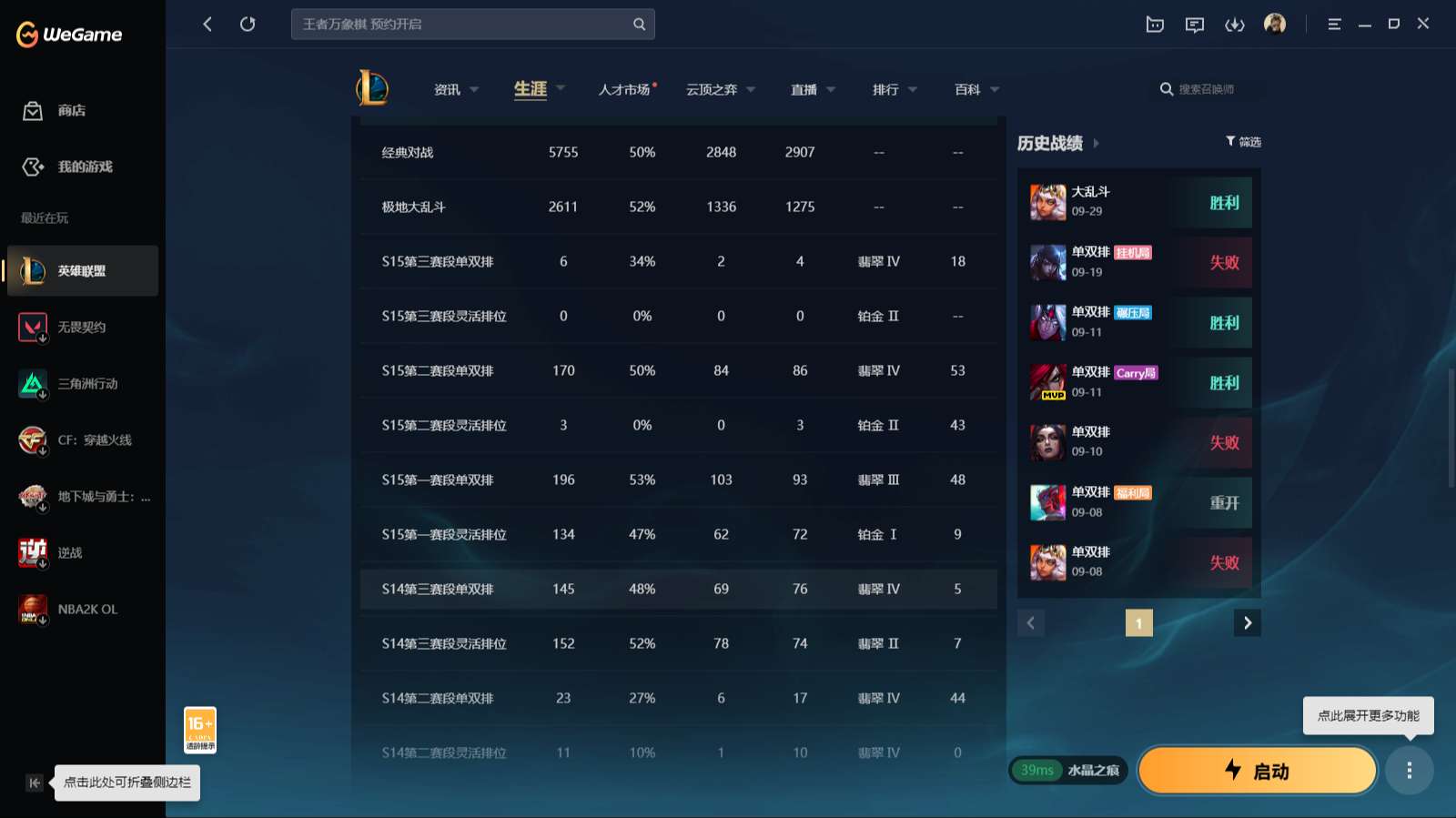Click the top search input field
Image resolution: width=1456 pixels, height=818 pixels.
[462, 25]
